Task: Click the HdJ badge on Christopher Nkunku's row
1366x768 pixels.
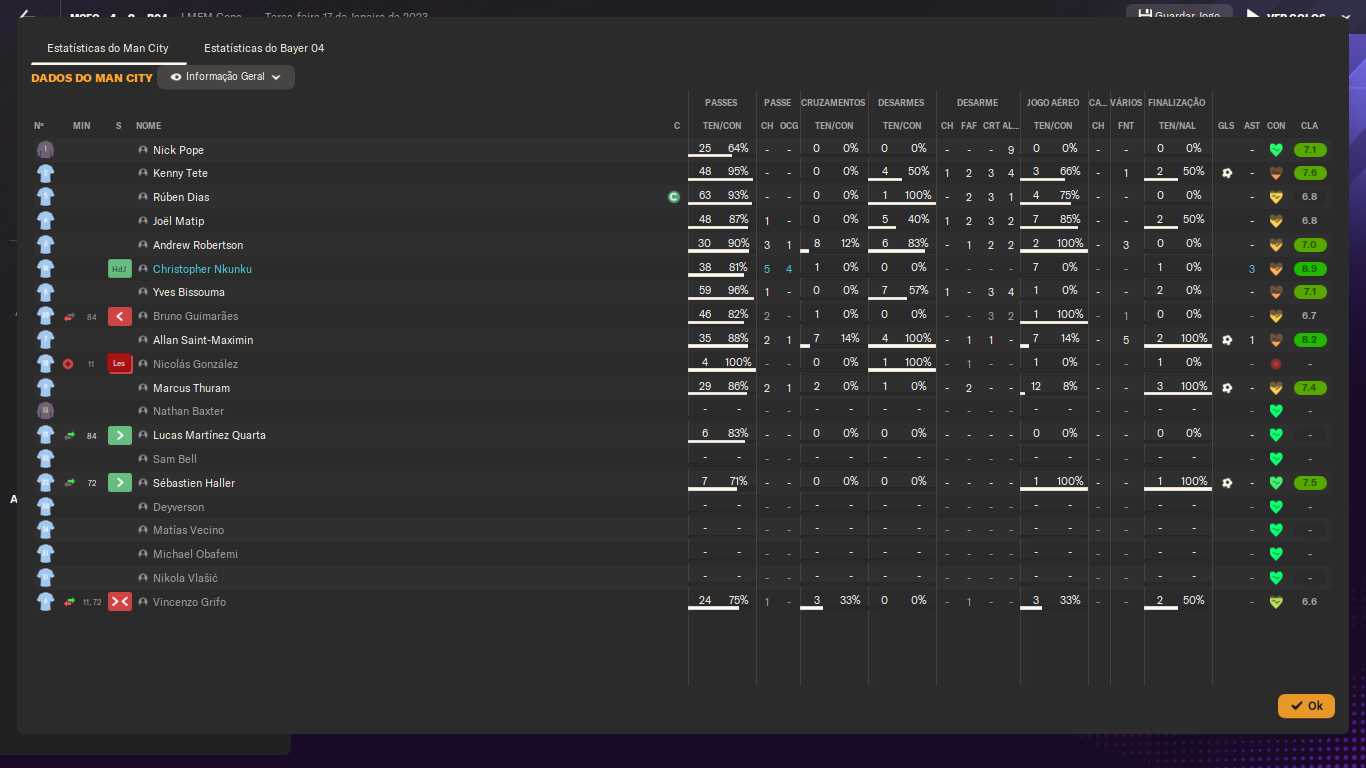Action: (x=120, y=269)
